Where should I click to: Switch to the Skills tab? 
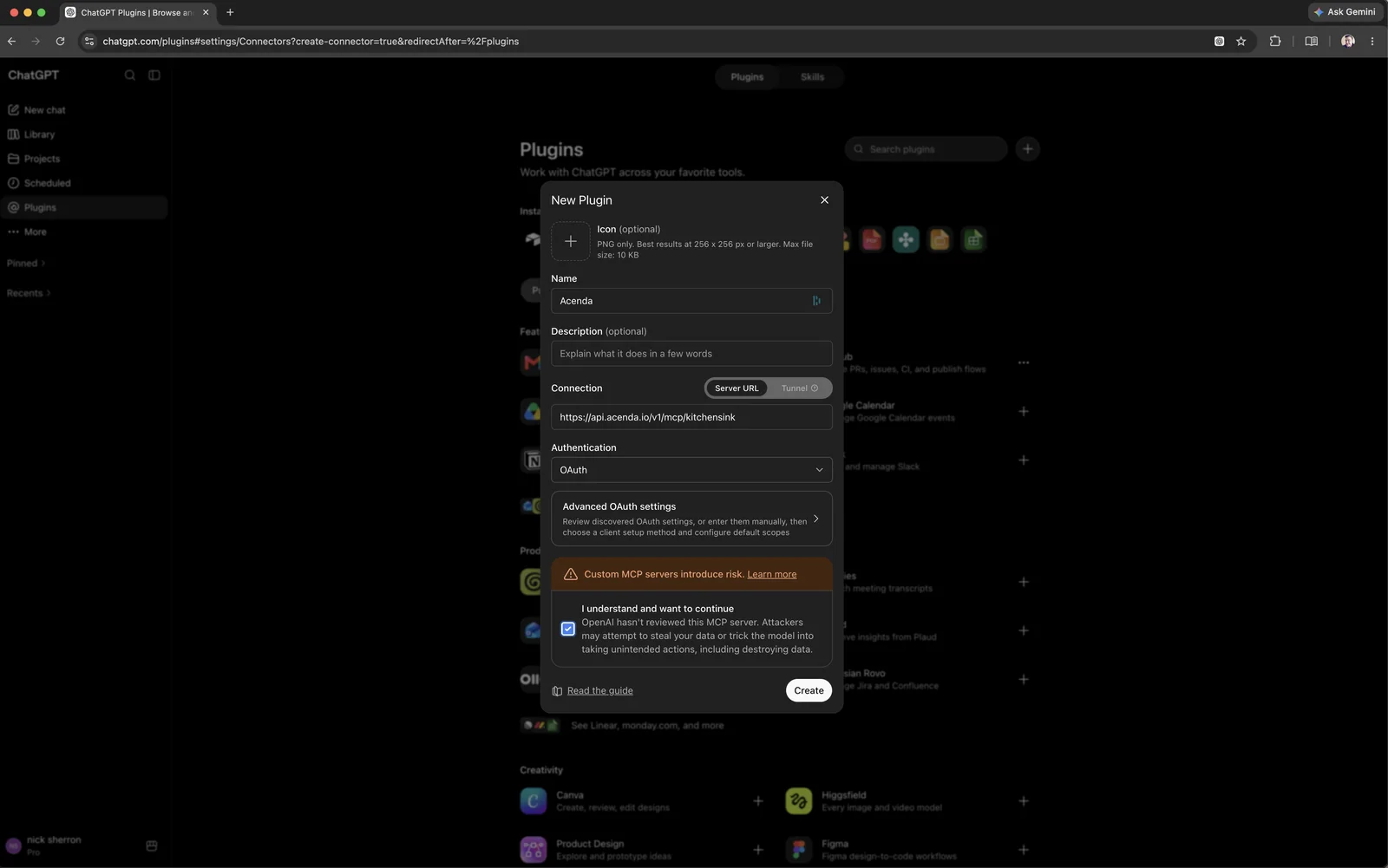[812, 77]
